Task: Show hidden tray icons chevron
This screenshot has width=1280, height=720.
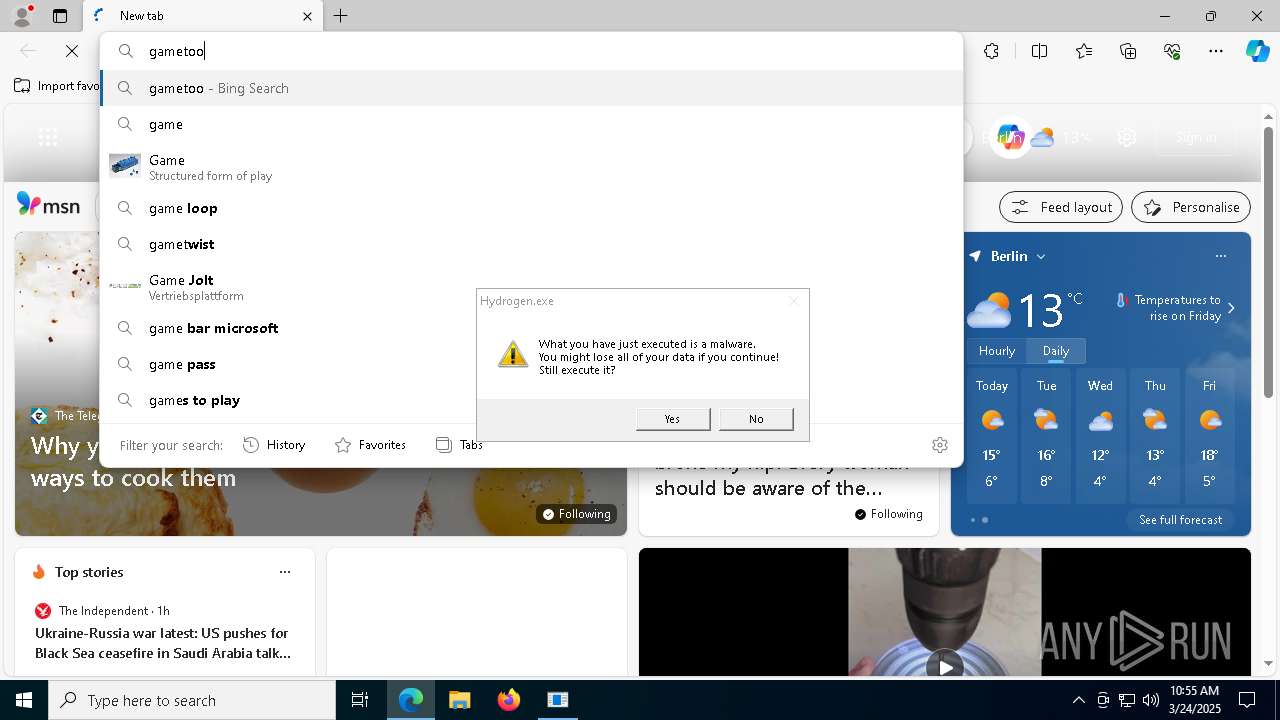Action: pos(1078,700)
